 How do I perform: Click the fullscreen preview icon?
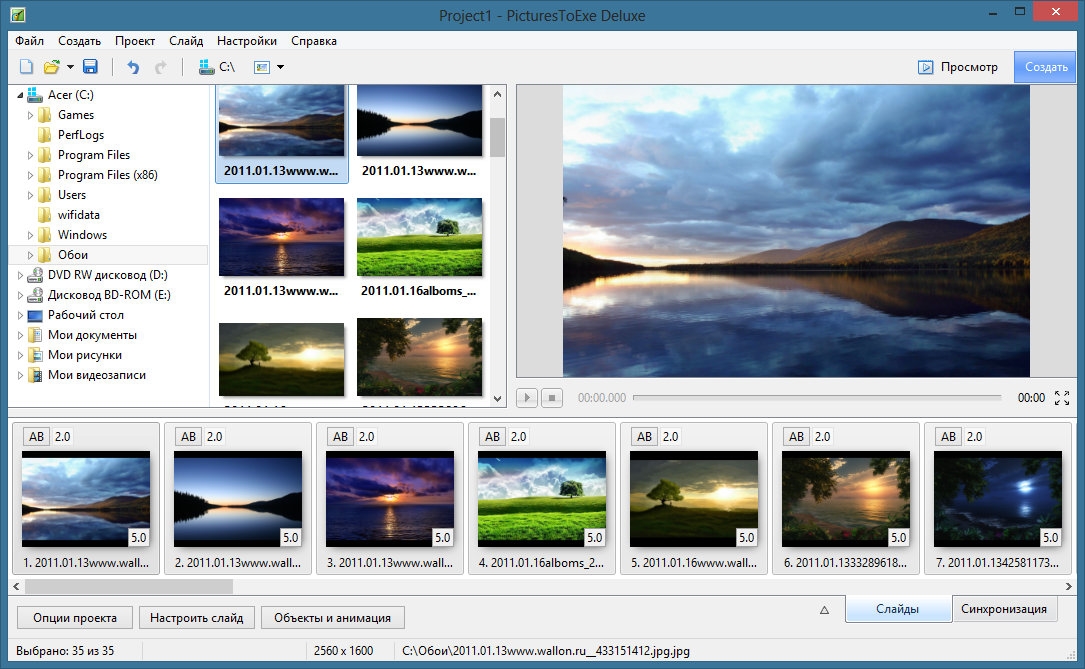pyautogui.click(x=1062, y=398)
